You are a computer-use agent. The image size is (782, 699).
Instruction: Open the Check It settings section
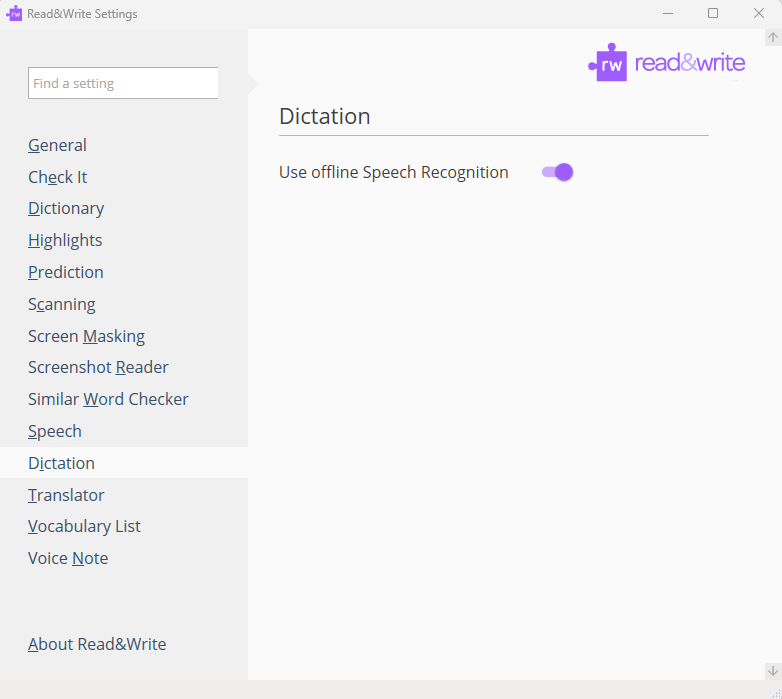coord(58,177)
